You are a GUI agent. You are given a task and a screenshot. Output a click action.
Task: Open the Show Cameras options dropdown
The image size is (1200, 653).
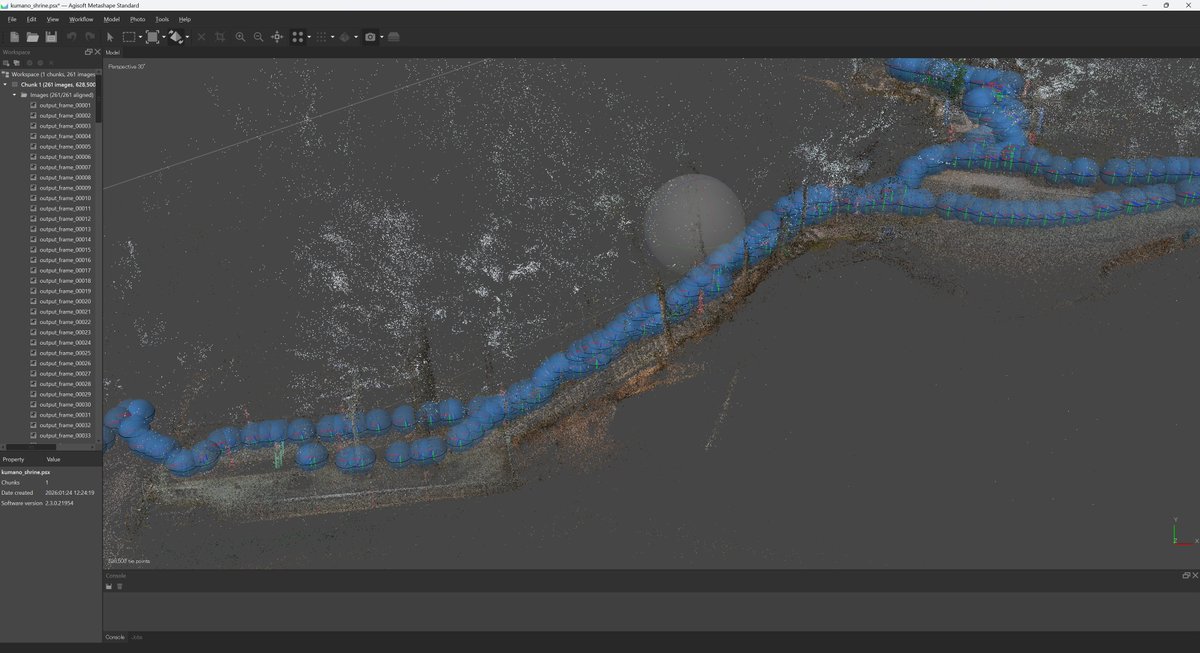coord(381,37)
